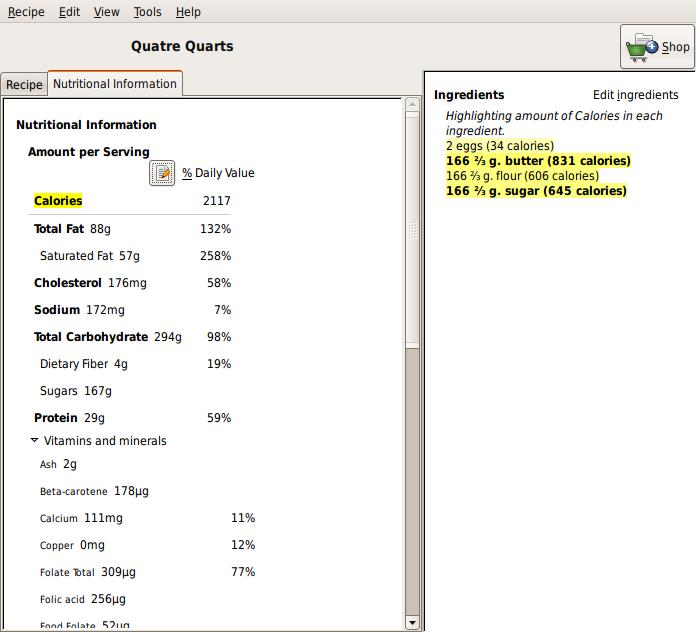
Task: Click the Cholesterol nutrient label
Action: click(x=68, y=283)
